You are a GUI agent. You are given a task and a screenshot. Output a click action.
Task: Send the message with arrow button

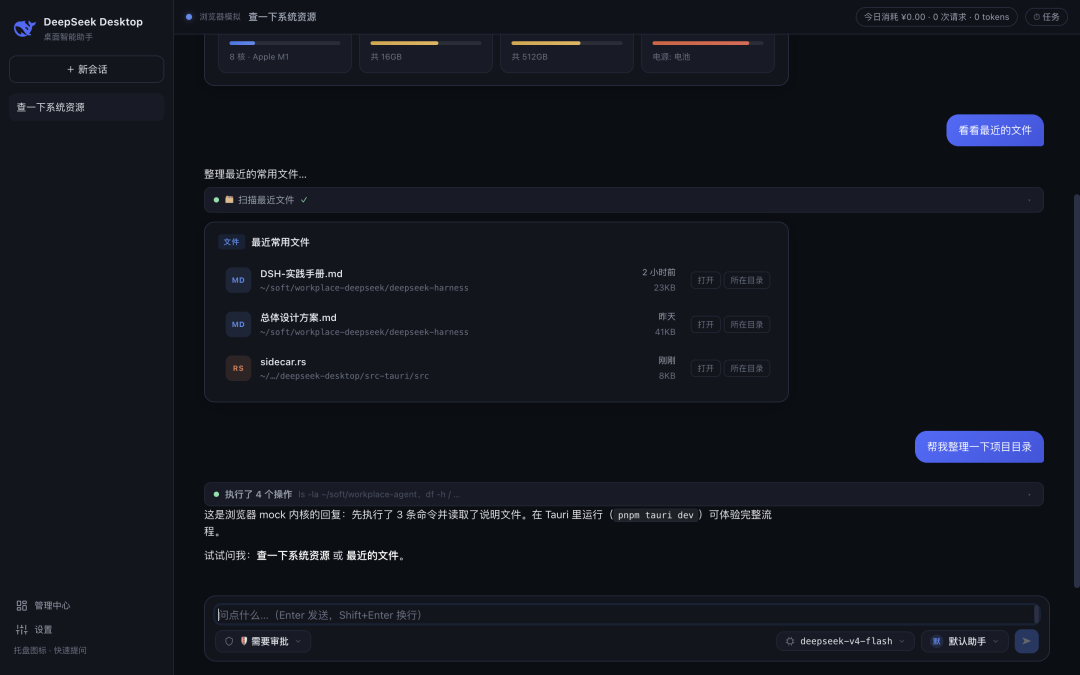pyautogui.click(x=1026, y=641)
